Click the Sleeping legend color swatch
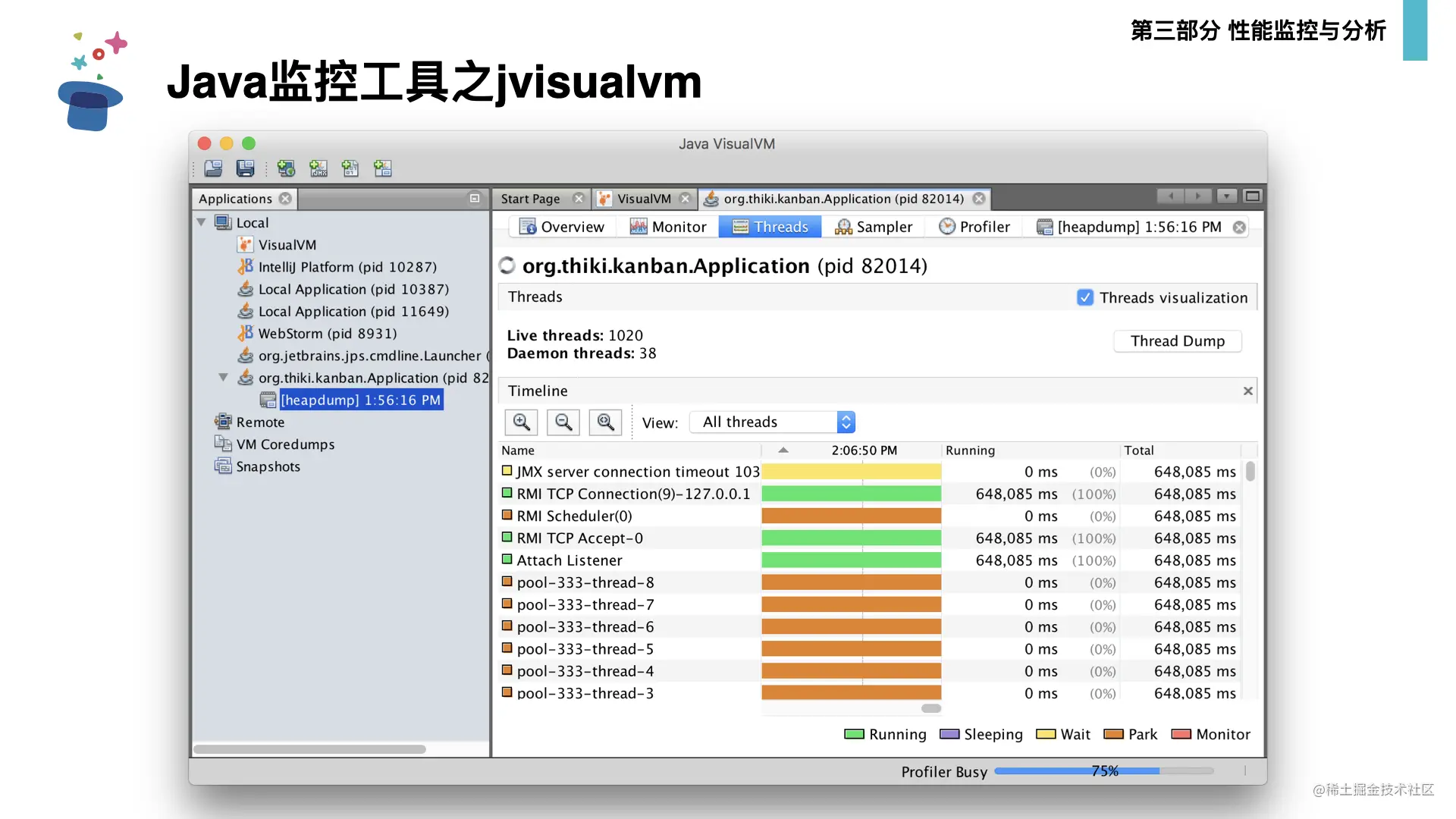 click(x=949, y=734)
